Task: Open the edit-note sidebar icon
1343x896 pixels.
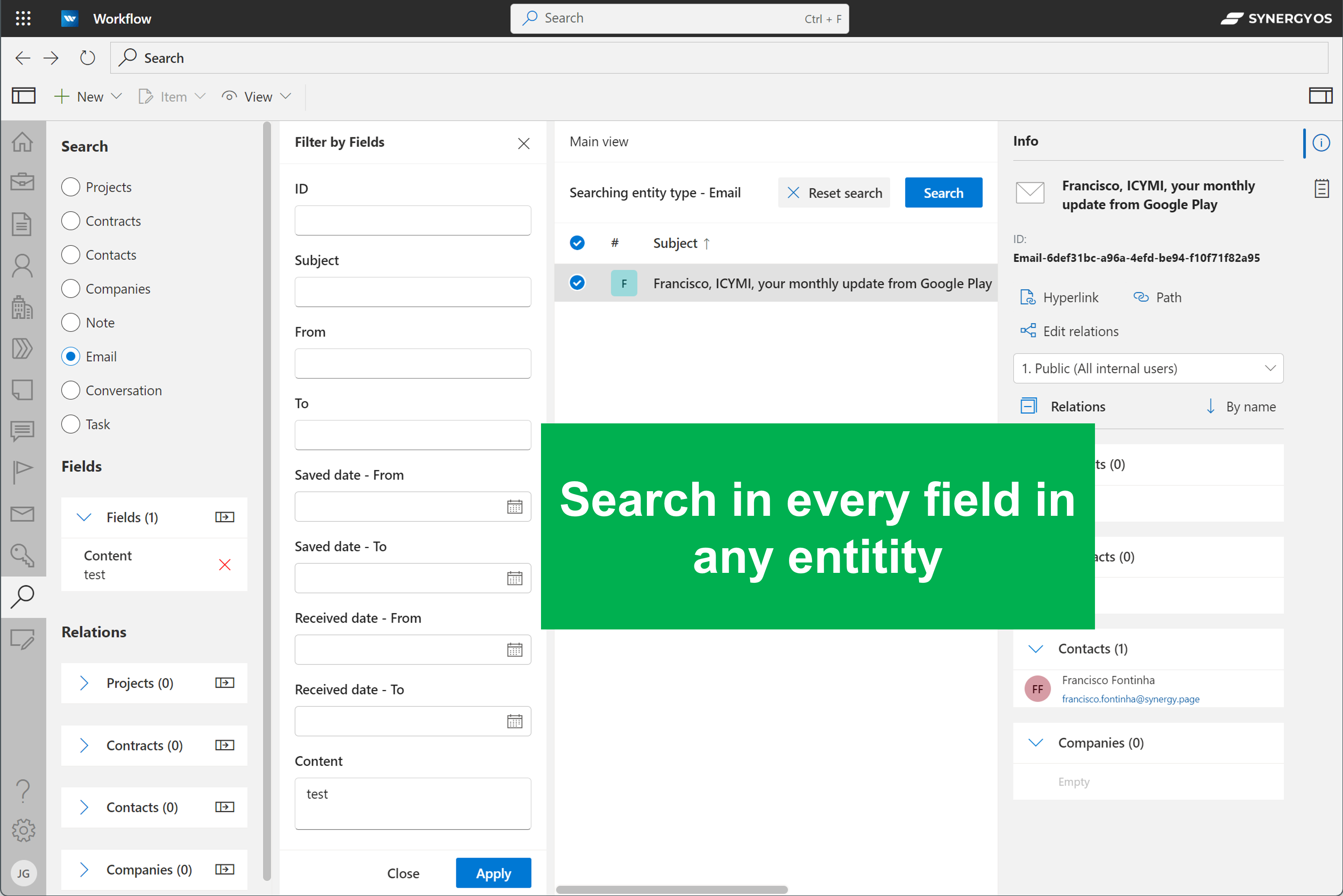Action: point(23,639)
